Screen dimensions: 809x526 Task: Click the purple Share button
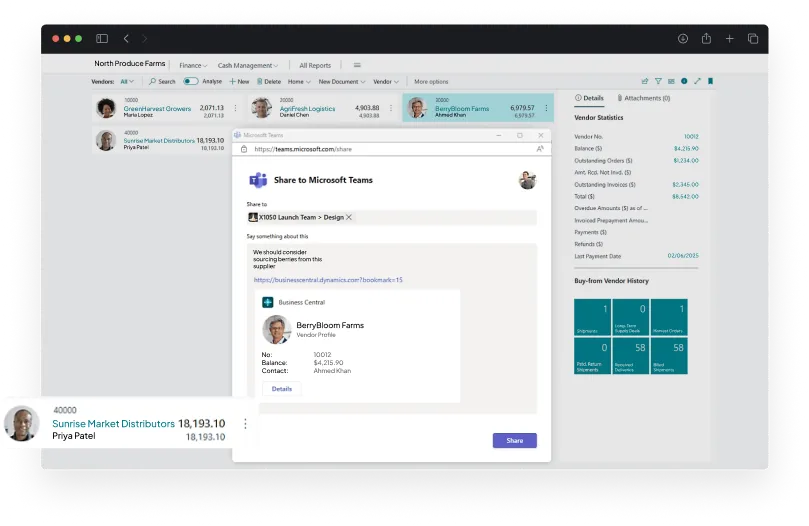(514, 440)
